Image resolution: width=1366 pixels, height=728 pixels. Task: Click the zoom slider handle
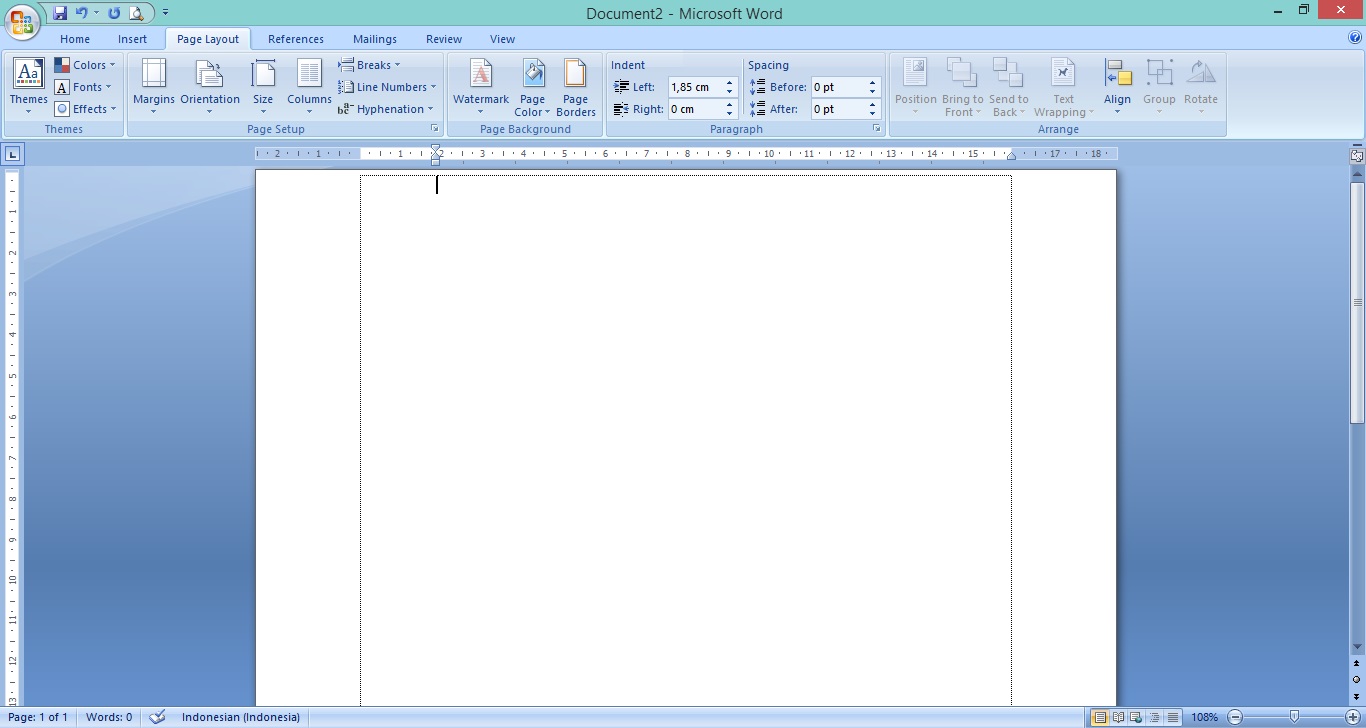click(x=1295, y=717)
